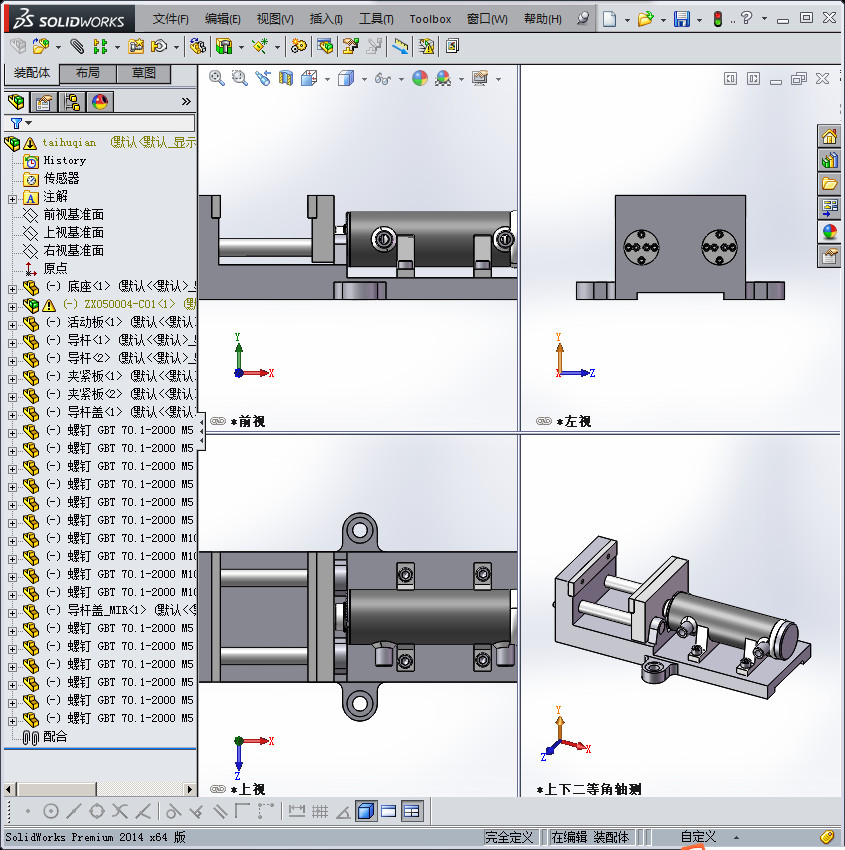Screen dimensions: 845x850
Task: Expand the 导杆盖_MIR<1> component node
Action: (x=12, y=613)
